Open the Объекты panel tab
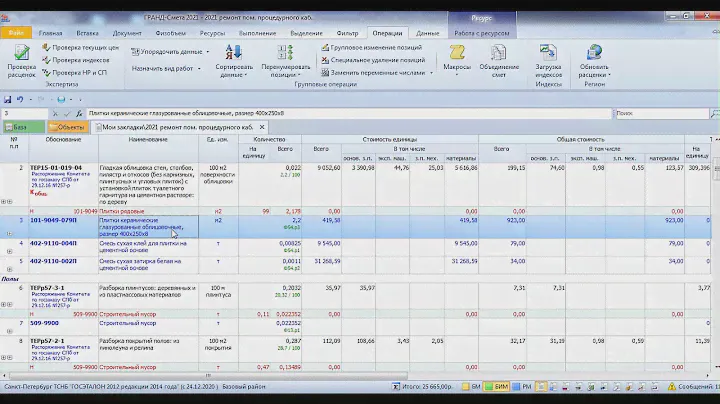This screenshot has height=404, width=720. (69, 127)
